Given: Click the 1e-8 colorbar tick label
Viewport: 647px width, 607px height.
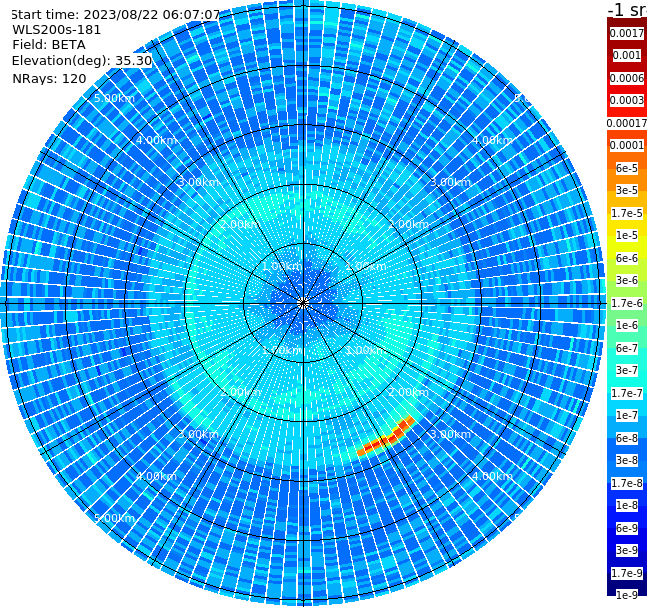Looking at the screenshot, I should click(627, 505).
